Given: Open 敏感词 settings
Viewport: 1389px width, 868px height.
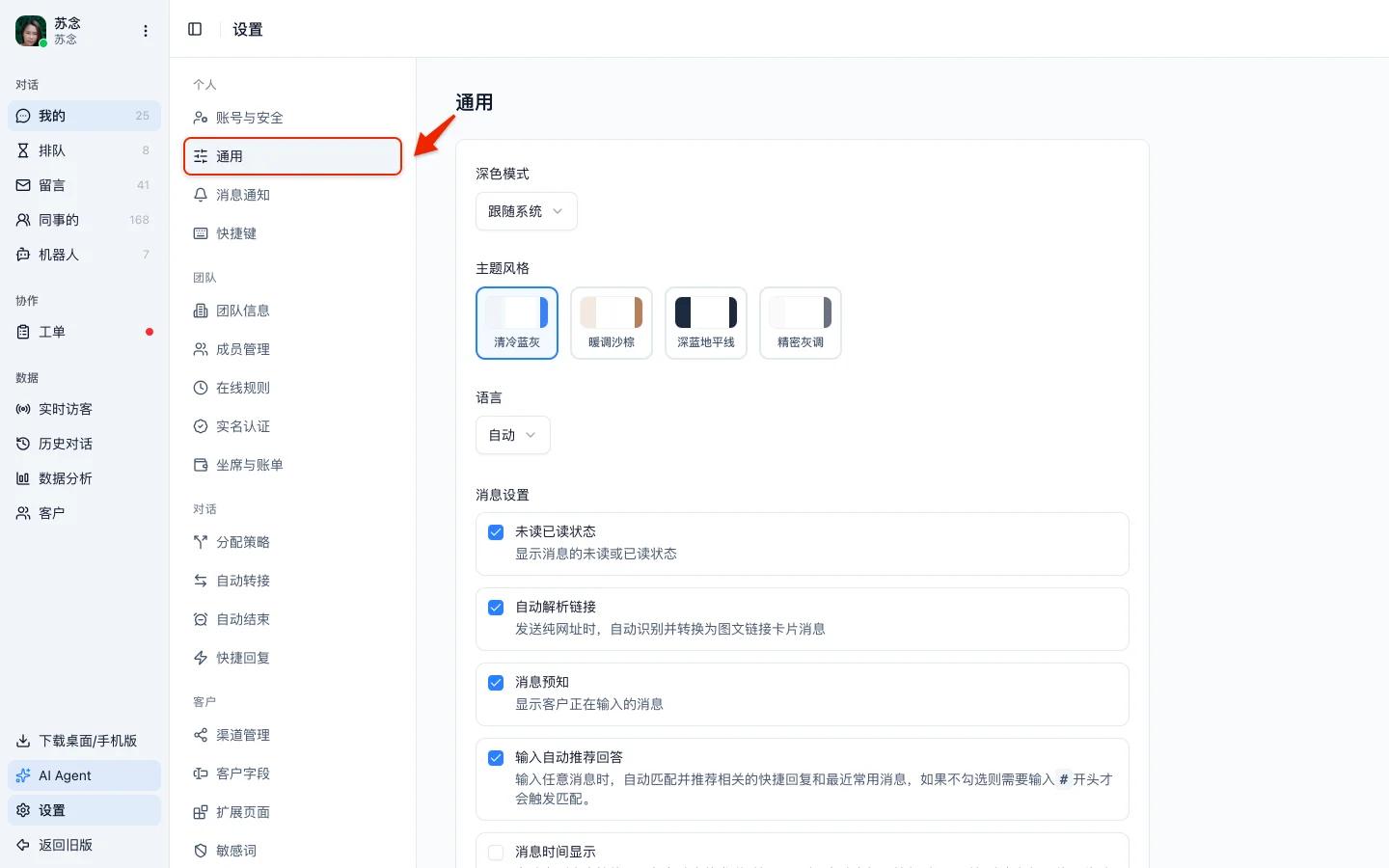Looking at the screenshot, I should [292, 851].
